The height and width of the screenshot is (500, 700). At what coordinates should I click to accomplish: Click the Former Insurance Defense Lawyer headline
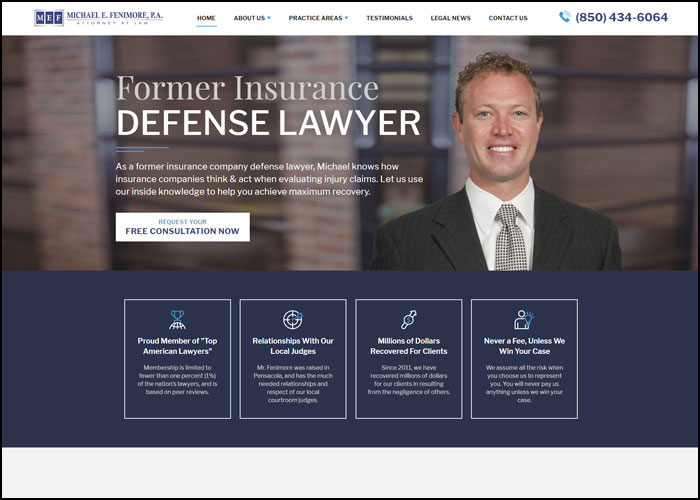pos(268,106)
